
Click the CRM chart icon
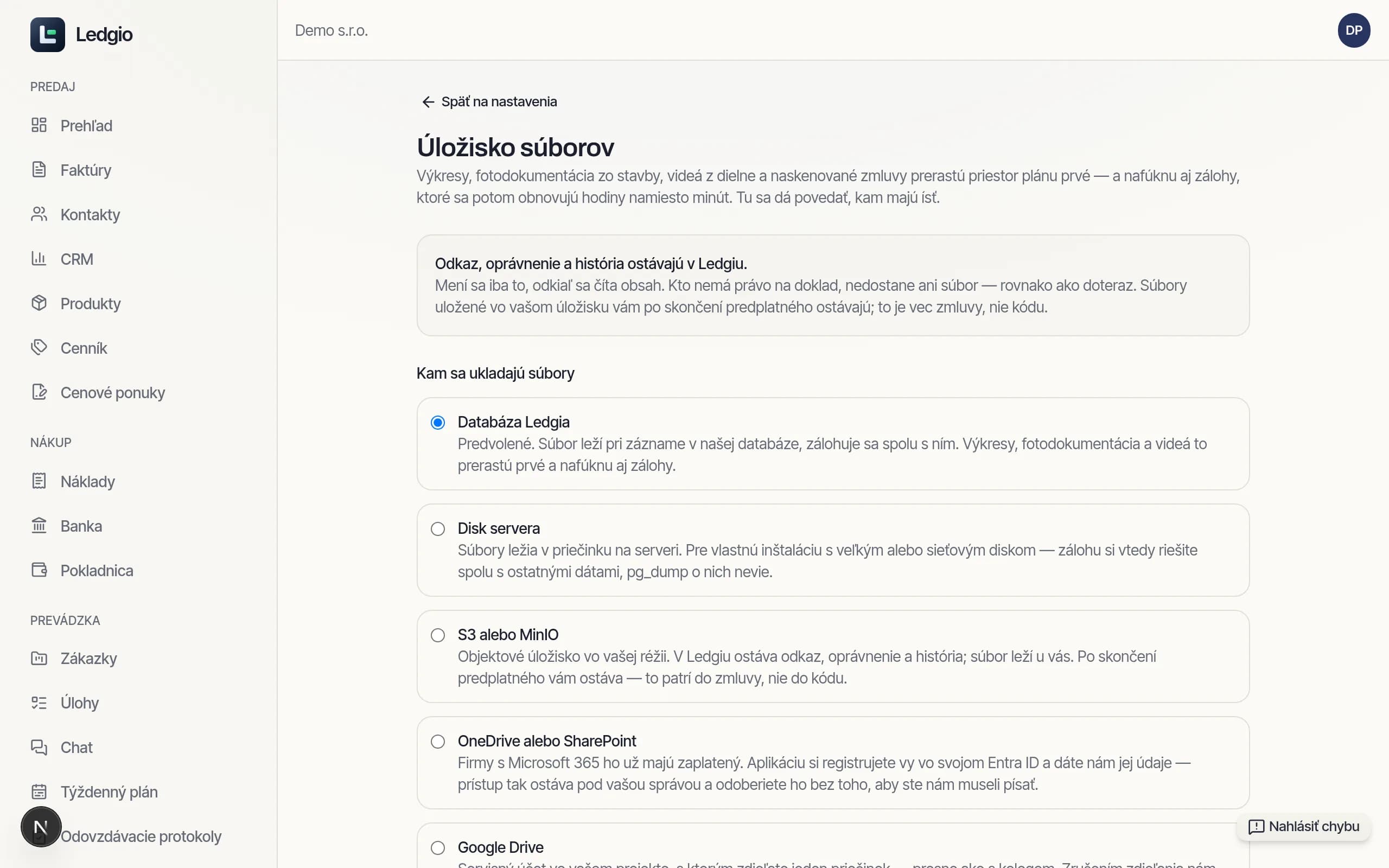(39, 259)
